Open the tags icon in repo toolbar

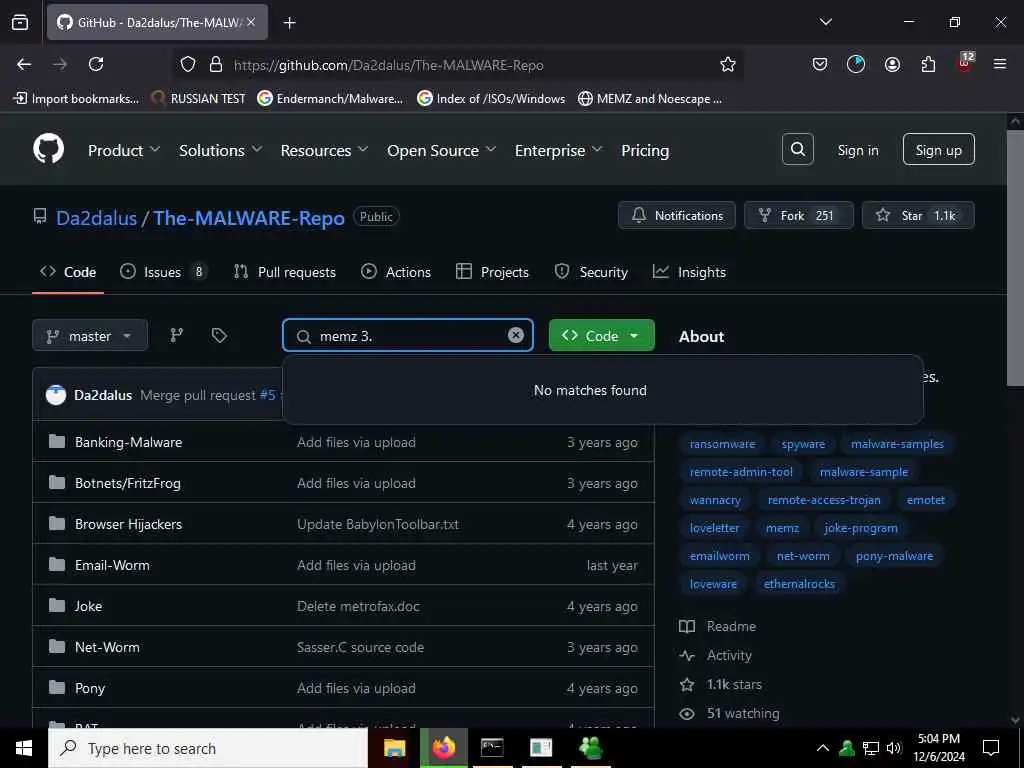[x=219, y=336]
